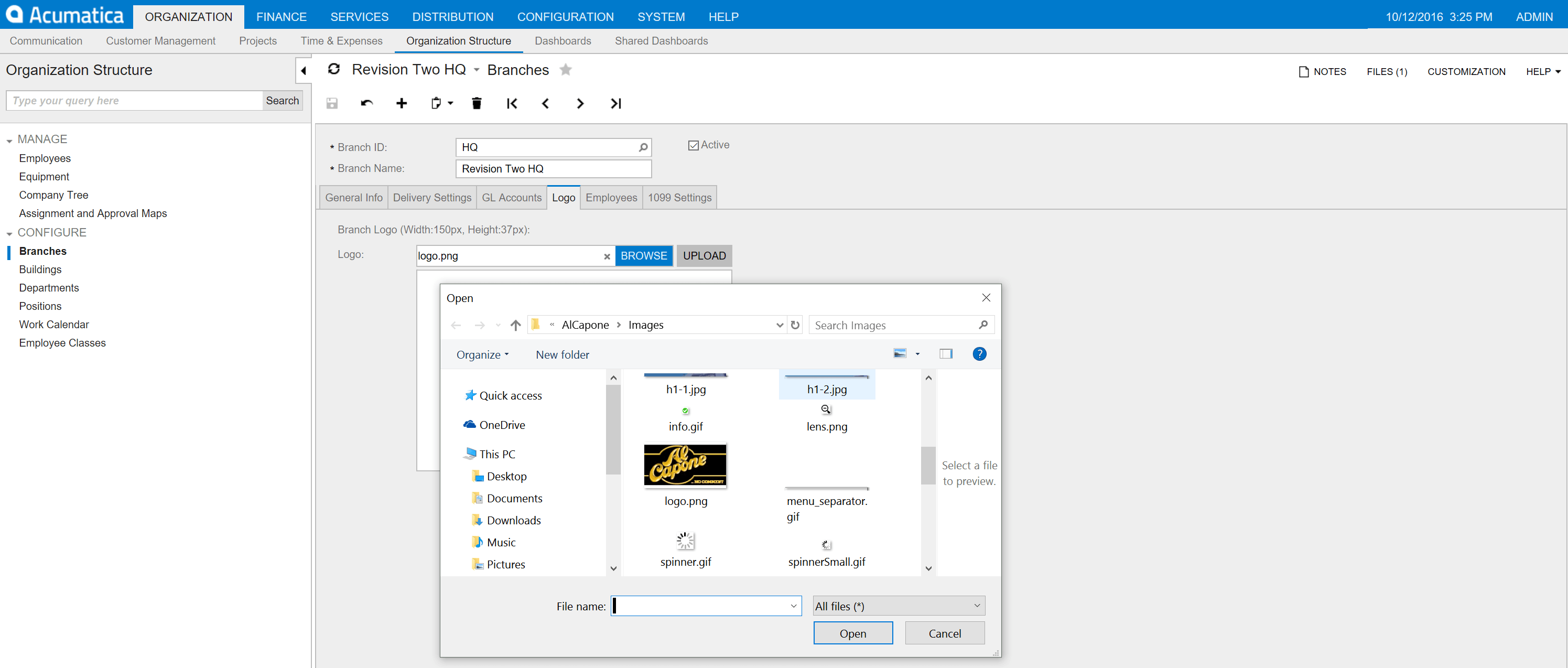Viewport: 1568px width, 668px height.
Task: Click the save icon in Acumatica toolbar
Action: 334,103
